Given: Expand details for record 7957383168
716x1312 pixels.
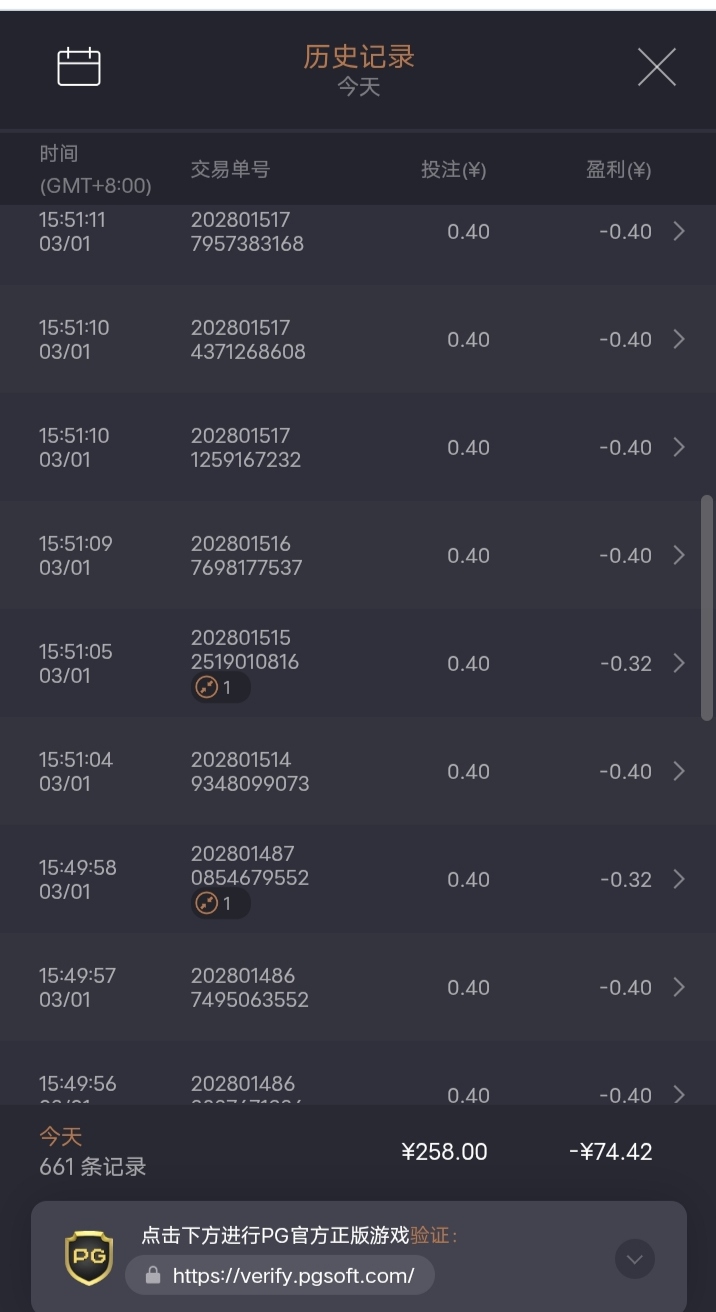Looking at the screenshot, I should point(679,232).
